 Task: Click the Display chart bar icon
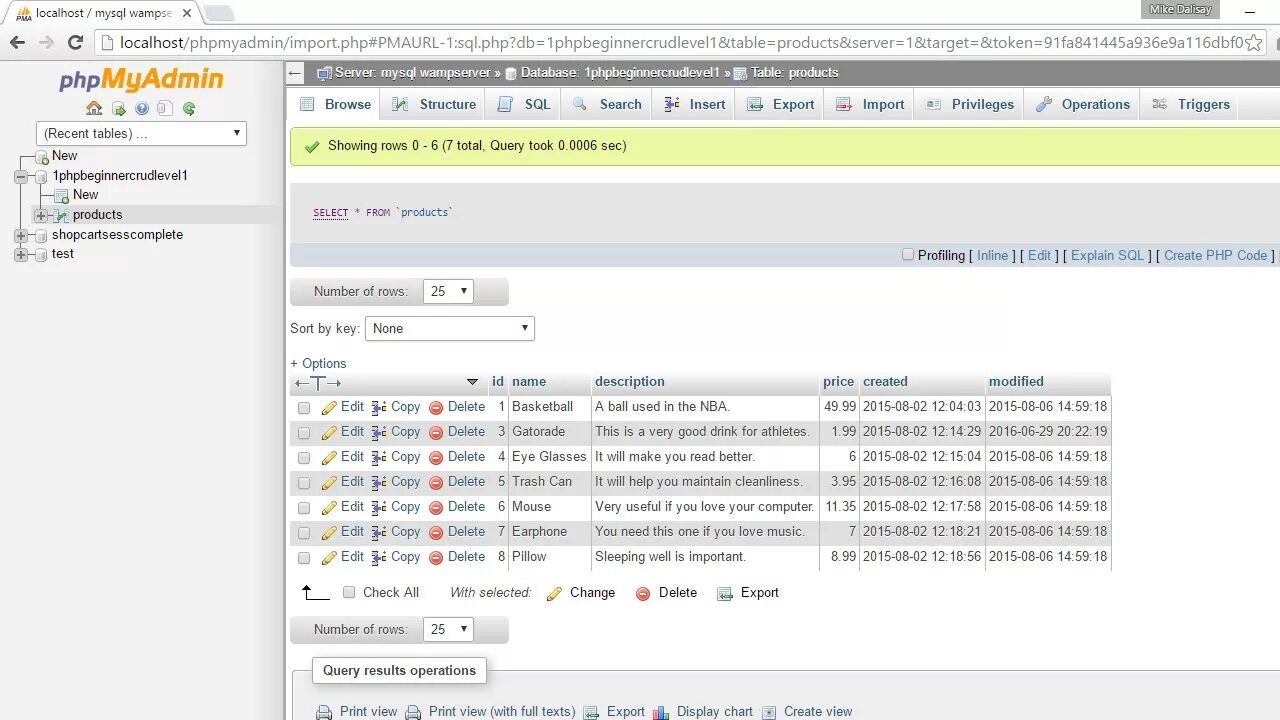click(661, 713)
